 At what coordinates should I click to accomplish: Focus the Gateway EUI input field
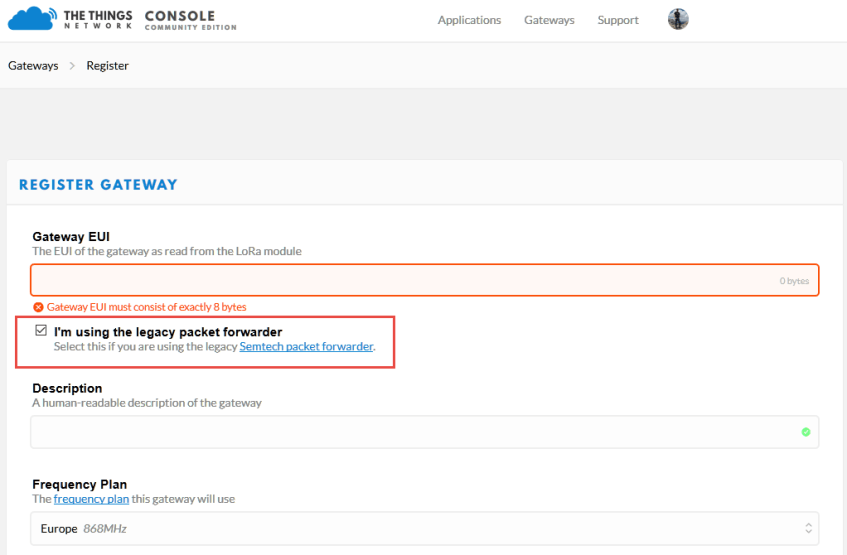coord(400,280)
